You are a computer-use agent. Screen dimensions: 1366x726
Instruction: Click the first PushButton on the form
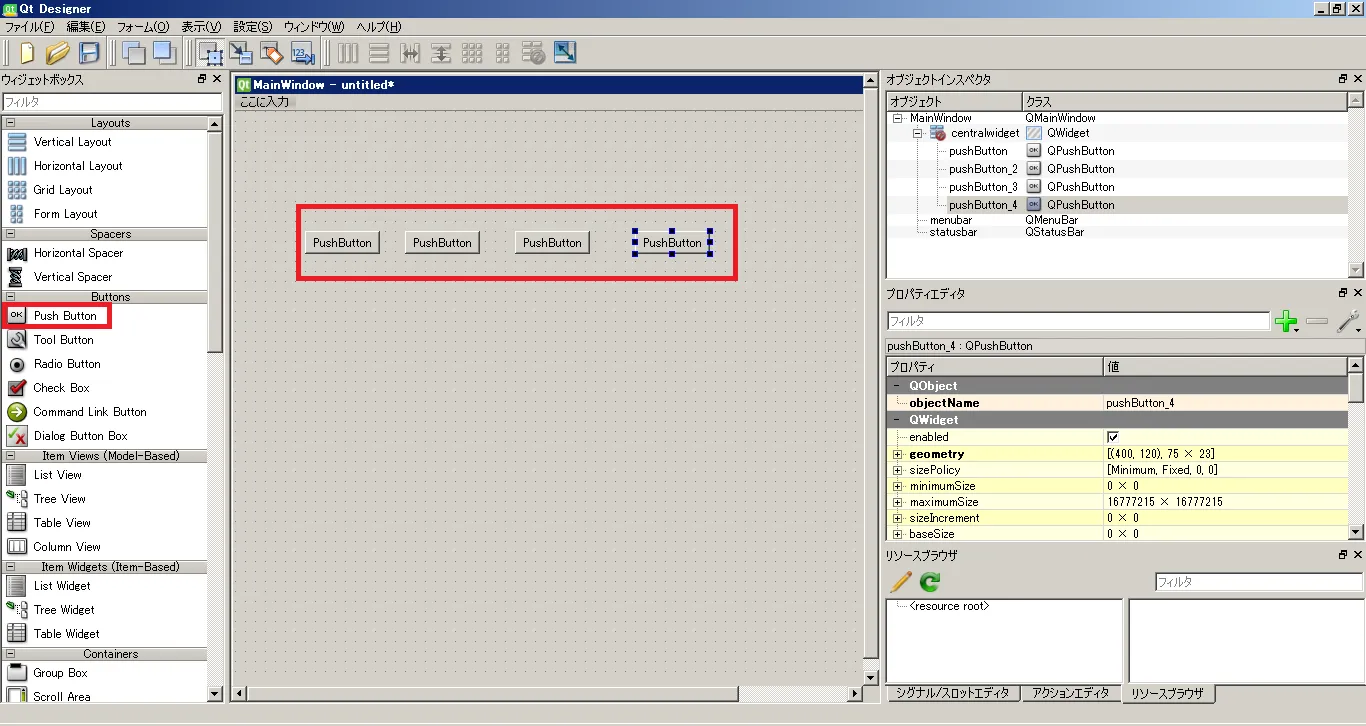pos(342,243)
